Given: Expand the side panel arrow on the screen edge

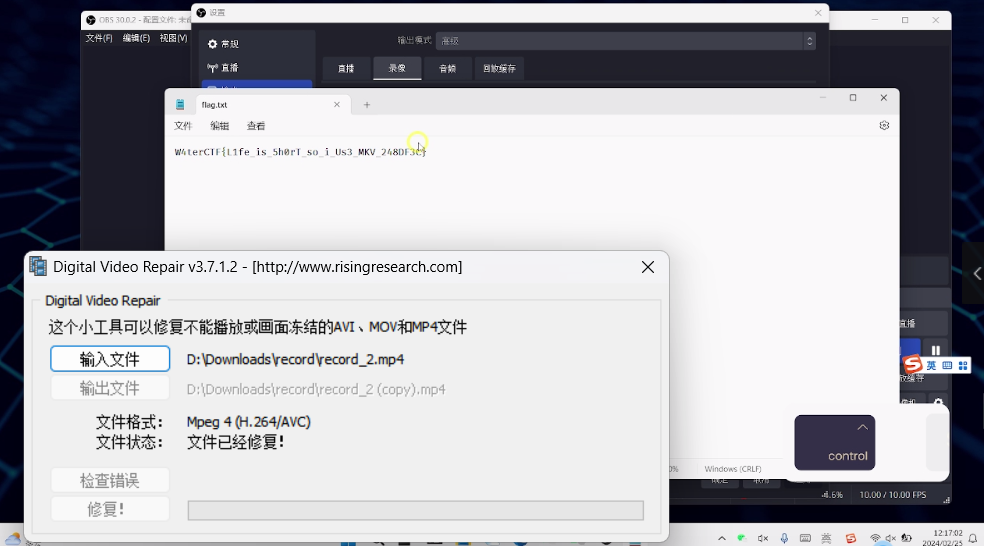Looking at the screenshot, I should 976,274.
